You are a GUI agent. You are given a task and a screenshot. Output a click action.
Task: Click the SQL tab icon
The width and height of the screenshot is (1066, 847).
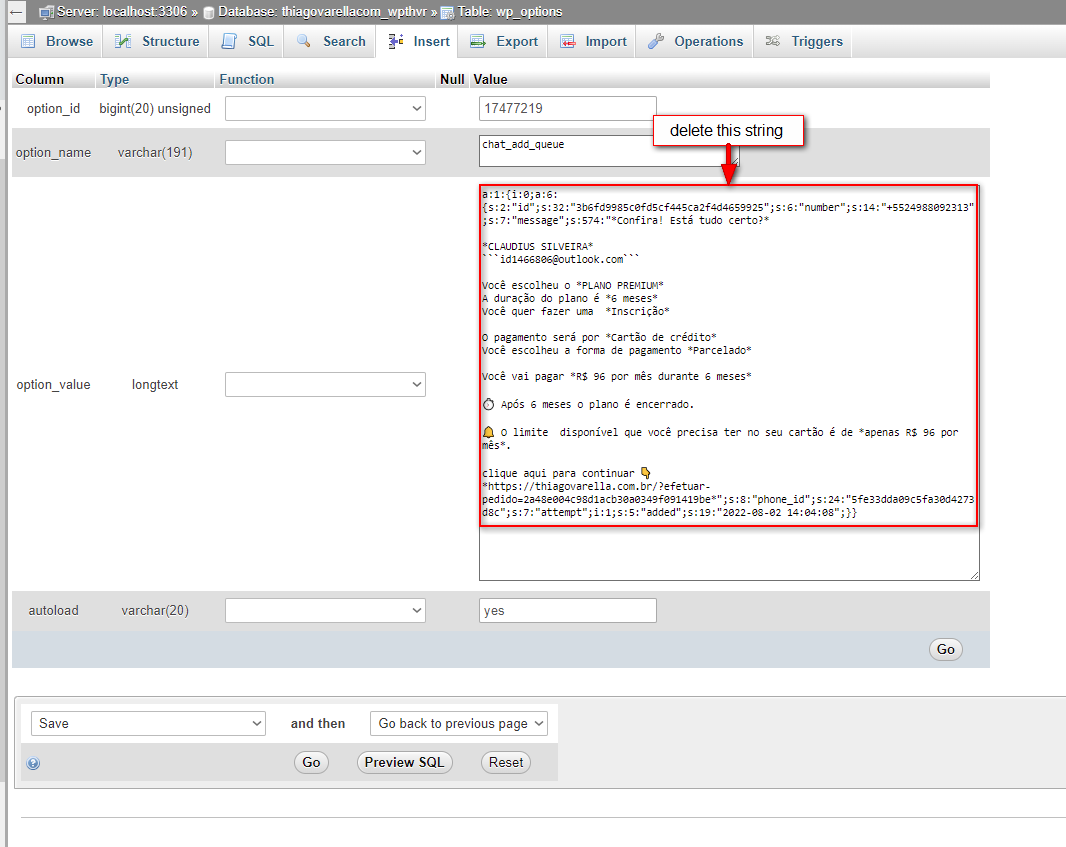pyautogui.click(x=230, y=41)
